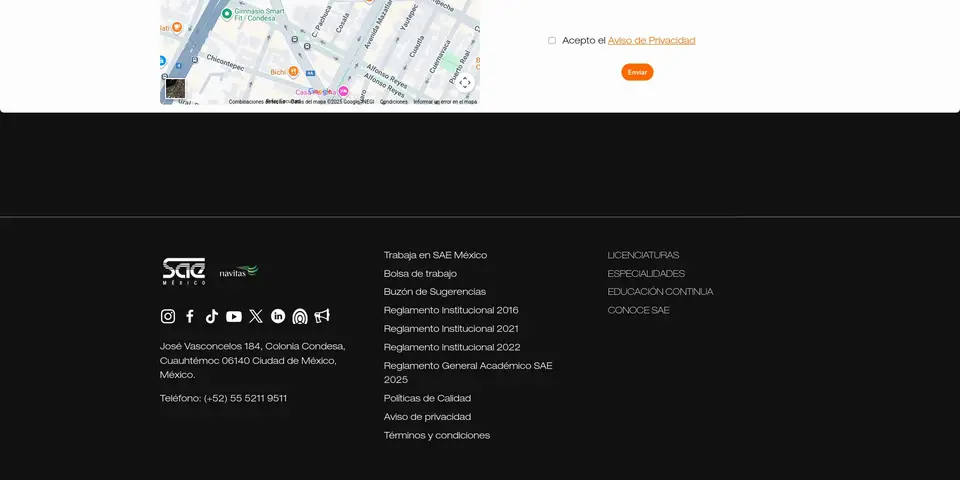Click the Facebook icon in footer
This screenshot has height=480, width=960.
pyautogui.click(x=190, y=316)
